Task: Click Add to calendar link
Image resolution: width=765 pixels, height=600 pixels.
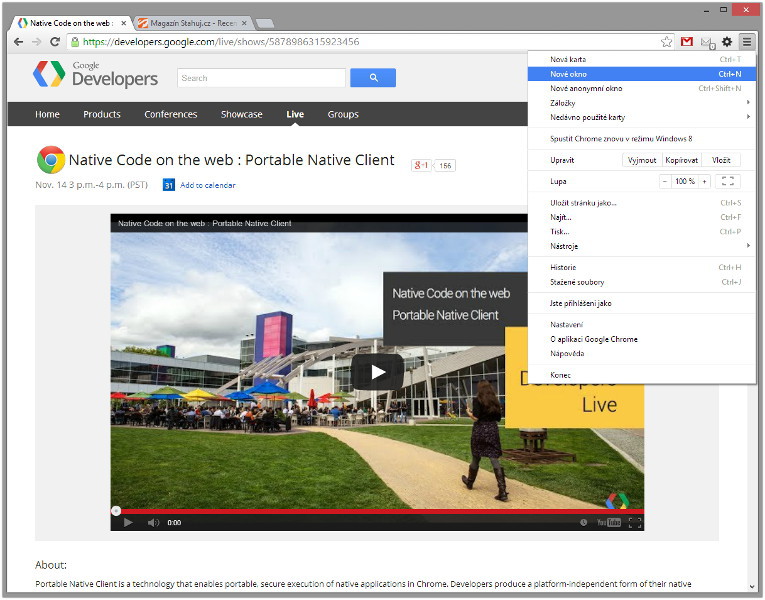Action: tap(208, 185)
